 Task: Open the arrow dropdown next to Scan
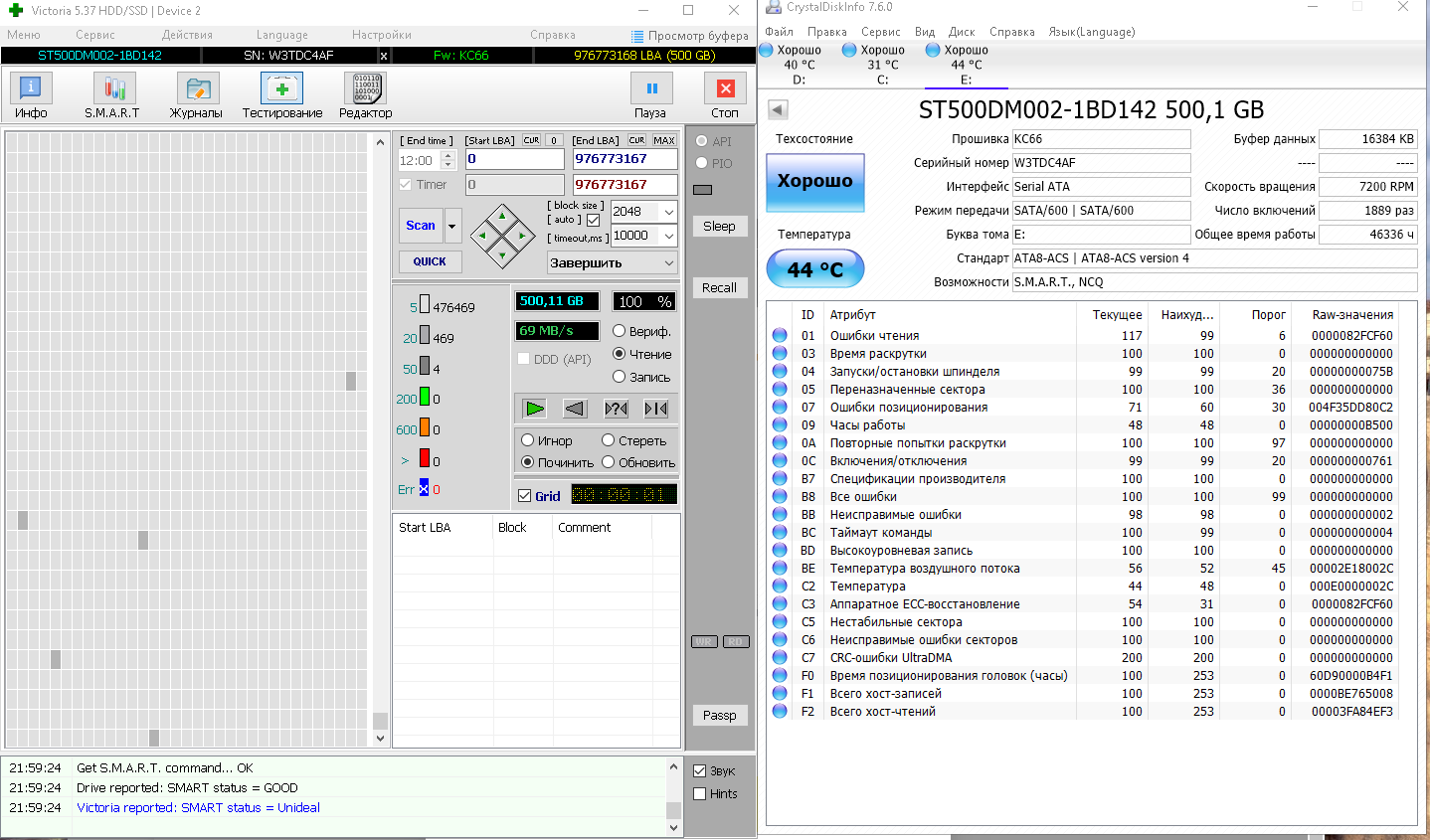(x=452, y=226)
